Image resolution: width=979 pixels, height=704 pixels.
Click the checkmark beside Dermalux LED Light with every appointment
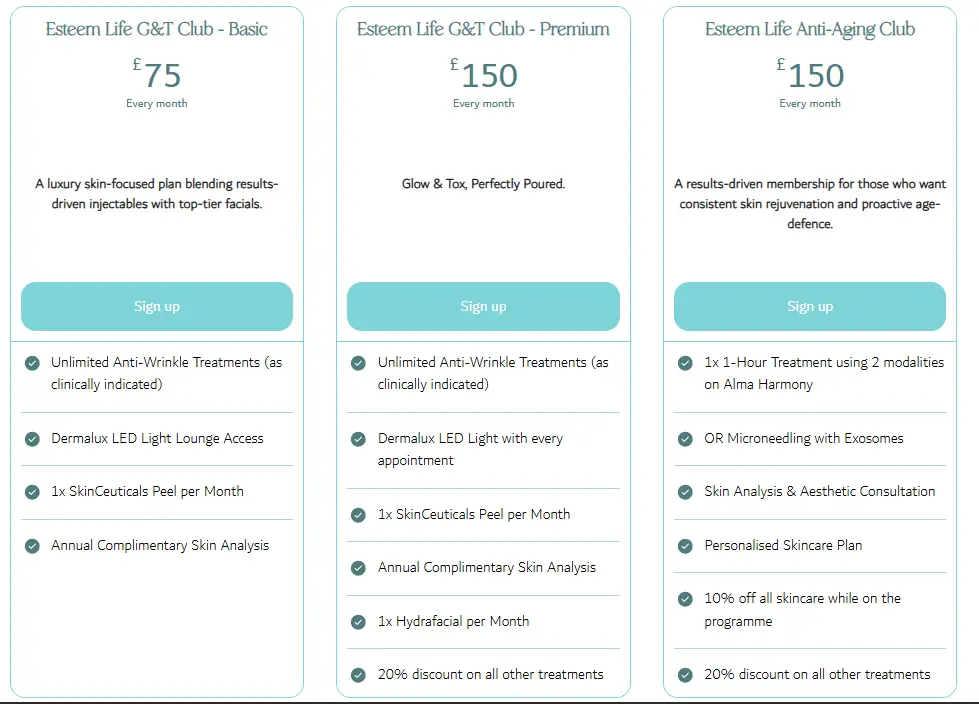point(358,438)
